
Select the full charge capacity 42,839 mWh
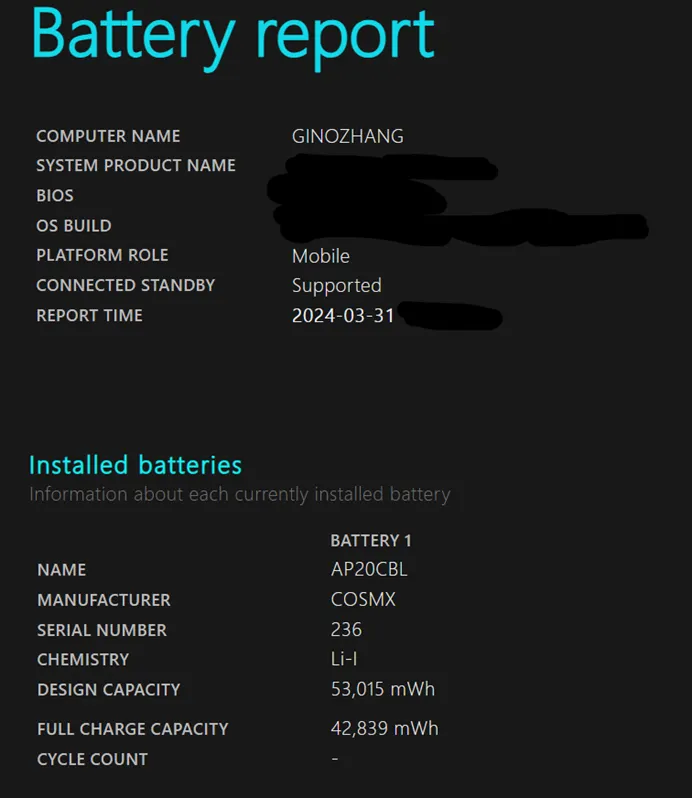point(384,729)
